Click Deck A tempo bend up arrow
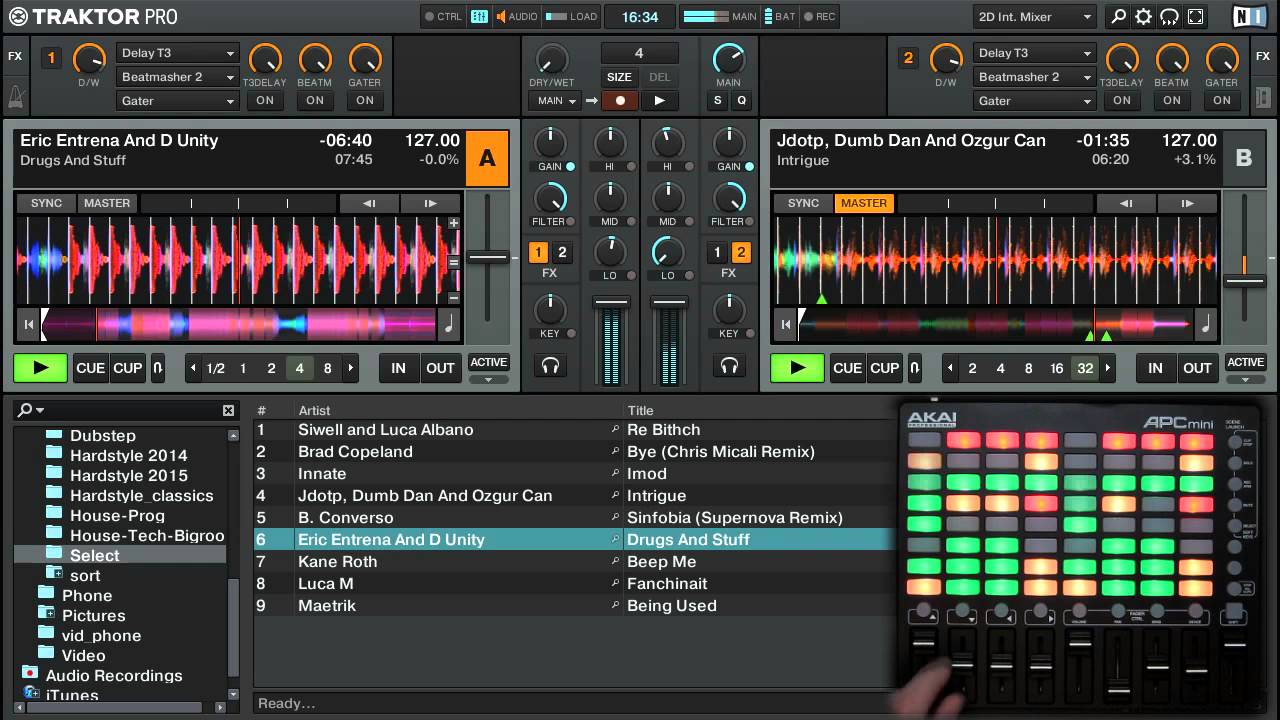 tap(430, 203)
